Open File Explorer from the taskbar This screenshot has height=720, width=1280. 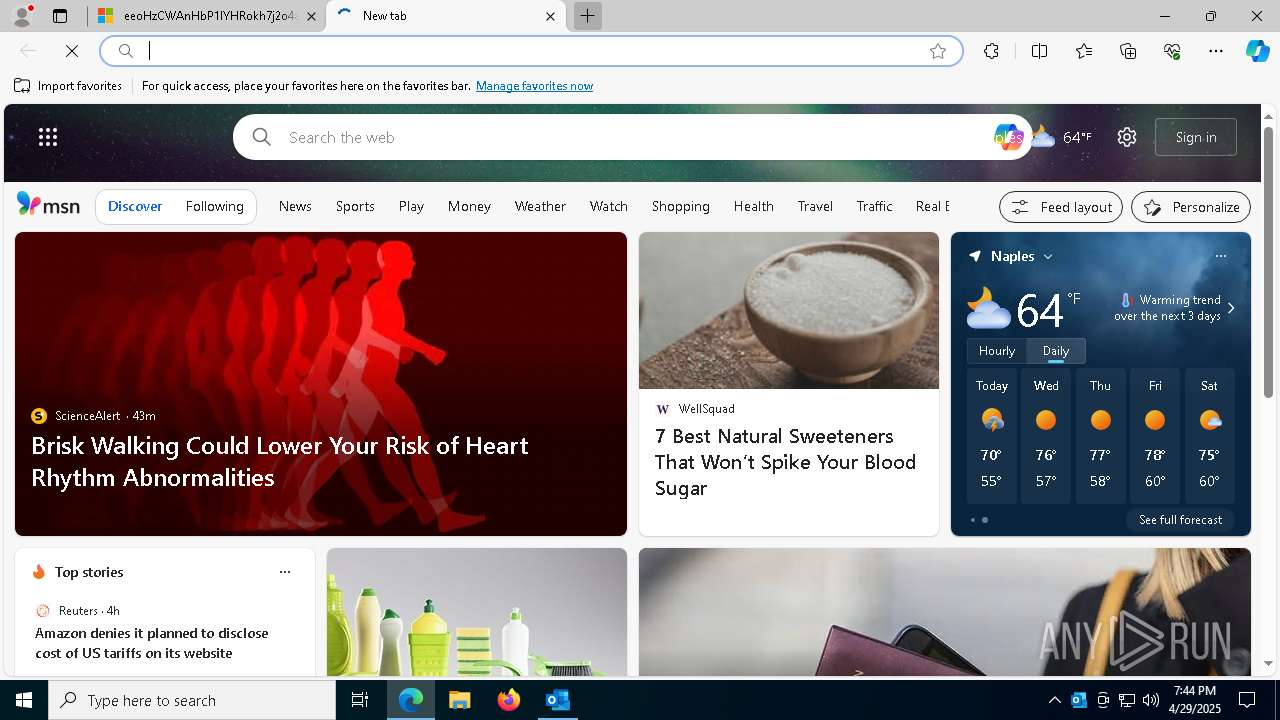460,700
